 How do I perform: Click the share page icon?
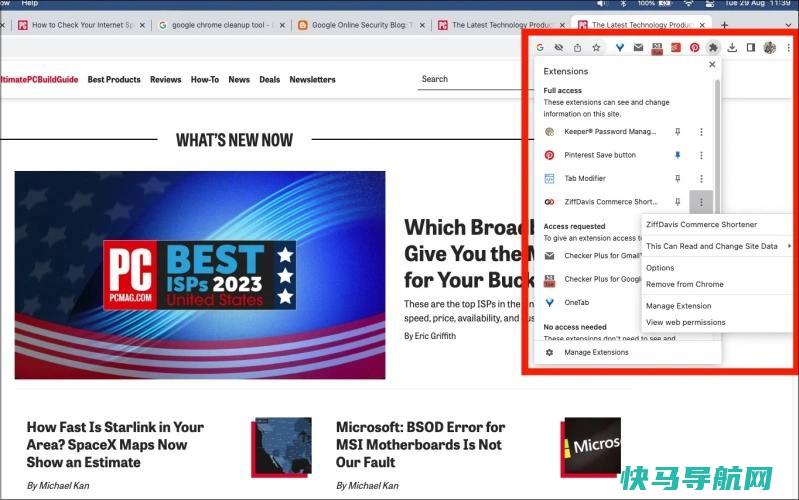coord(577,47)
